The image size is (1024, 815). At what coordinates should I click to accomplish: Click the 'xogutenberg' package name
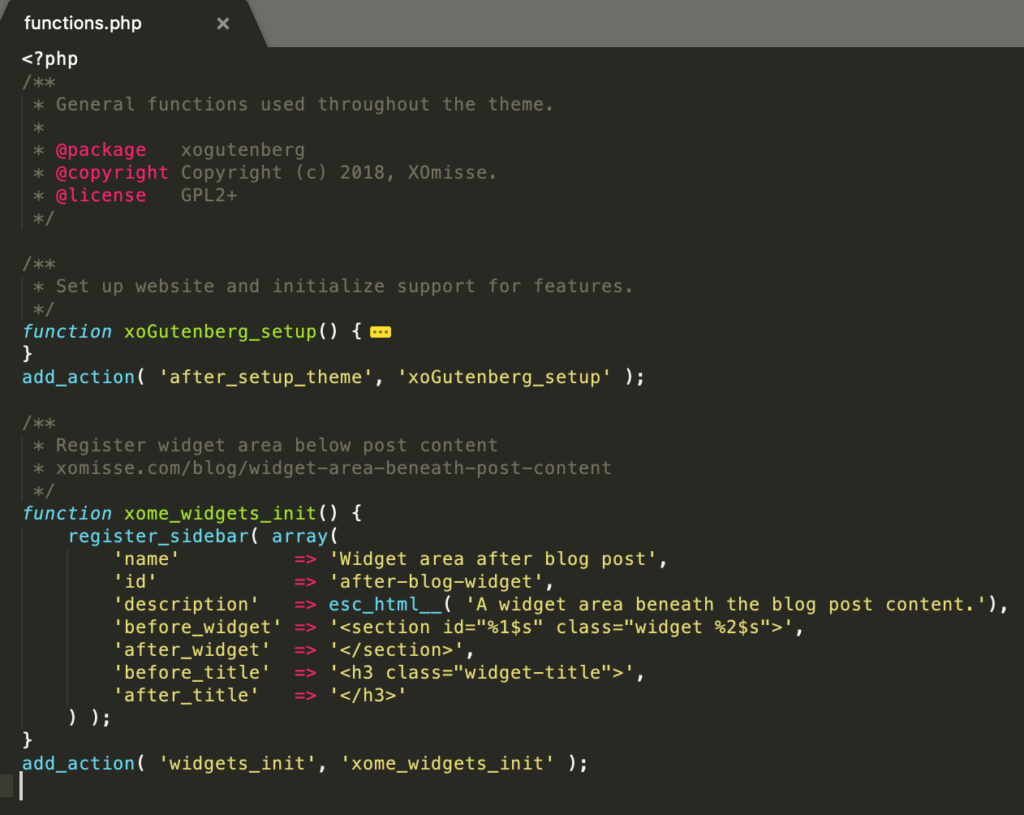pos(243,150)
